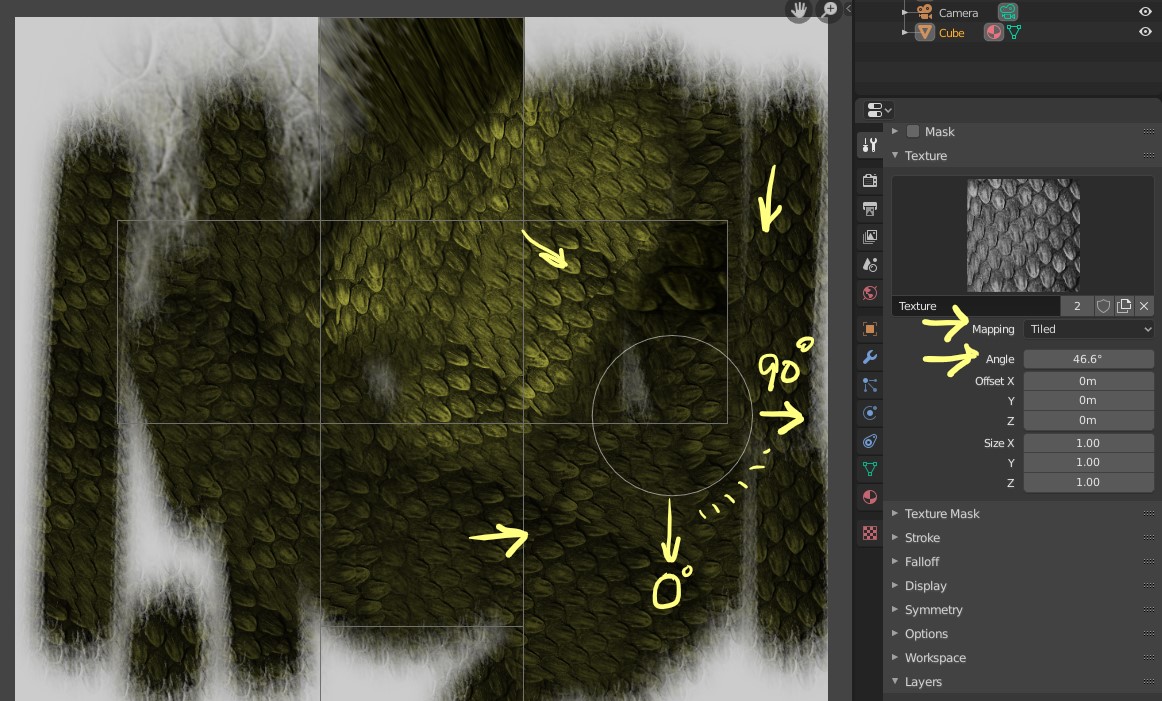The image size is (1162, 701).
Task: Click the new texture datablock copy button
Action: coord(1123,306)
